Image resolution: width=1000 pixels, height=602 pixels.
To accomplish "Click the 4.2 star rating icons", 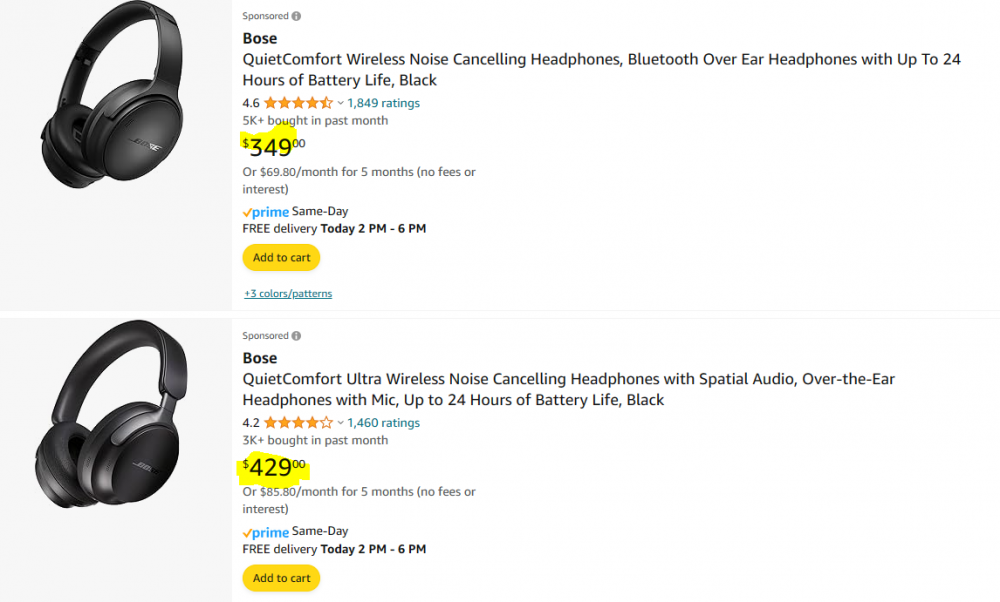I will [x=298, y=423].
